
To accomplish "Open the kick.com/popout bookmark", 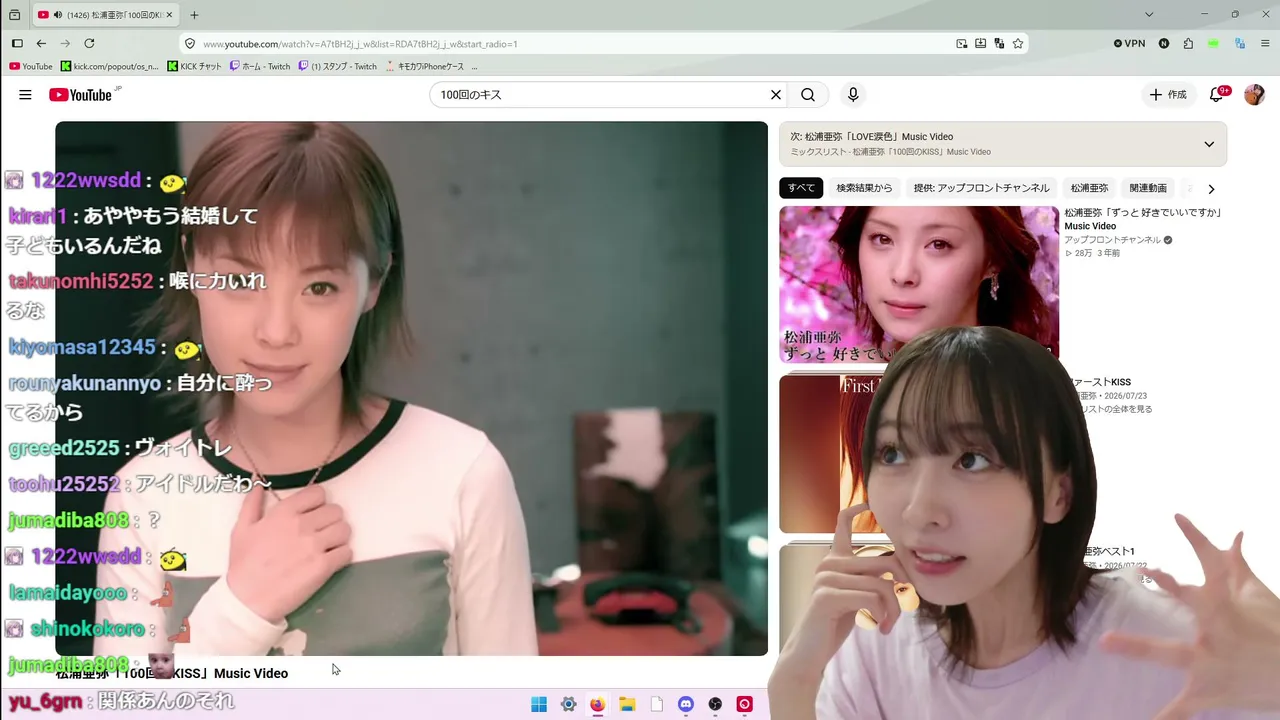I will point(110,67).
